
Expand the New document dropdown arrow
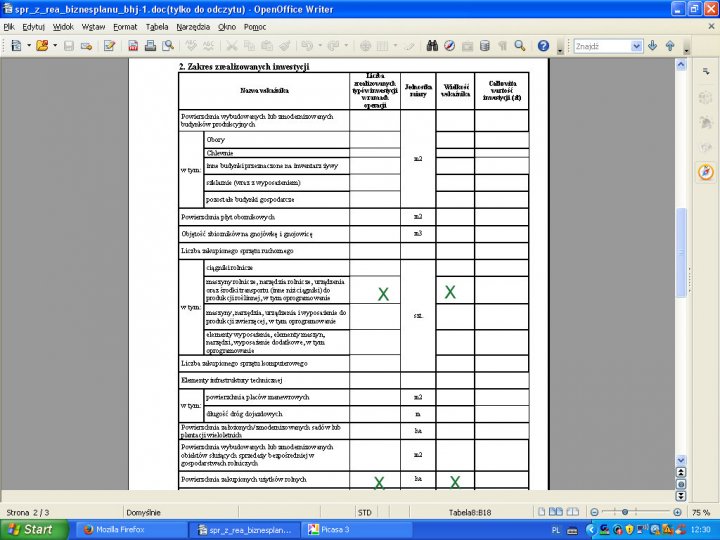tap(27, 46)
